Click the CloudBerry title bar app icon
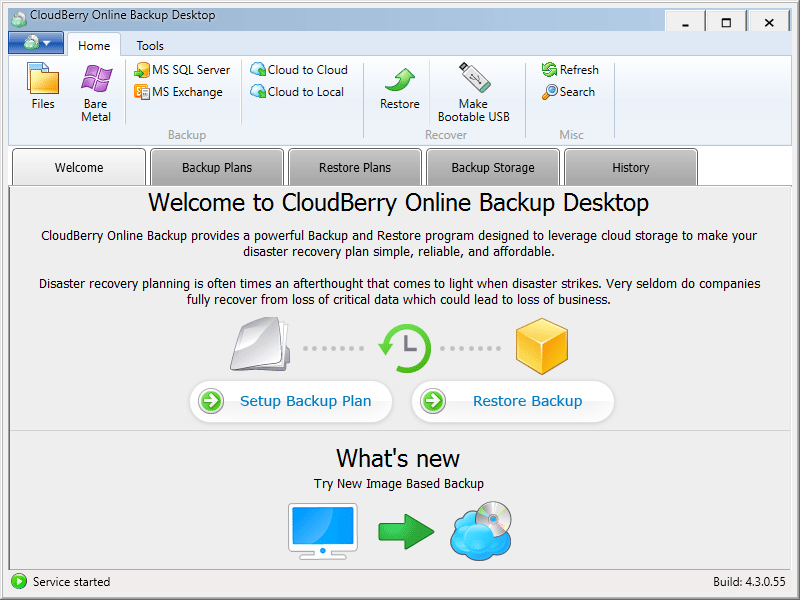The image size is (800, 600). coord(19,19)
